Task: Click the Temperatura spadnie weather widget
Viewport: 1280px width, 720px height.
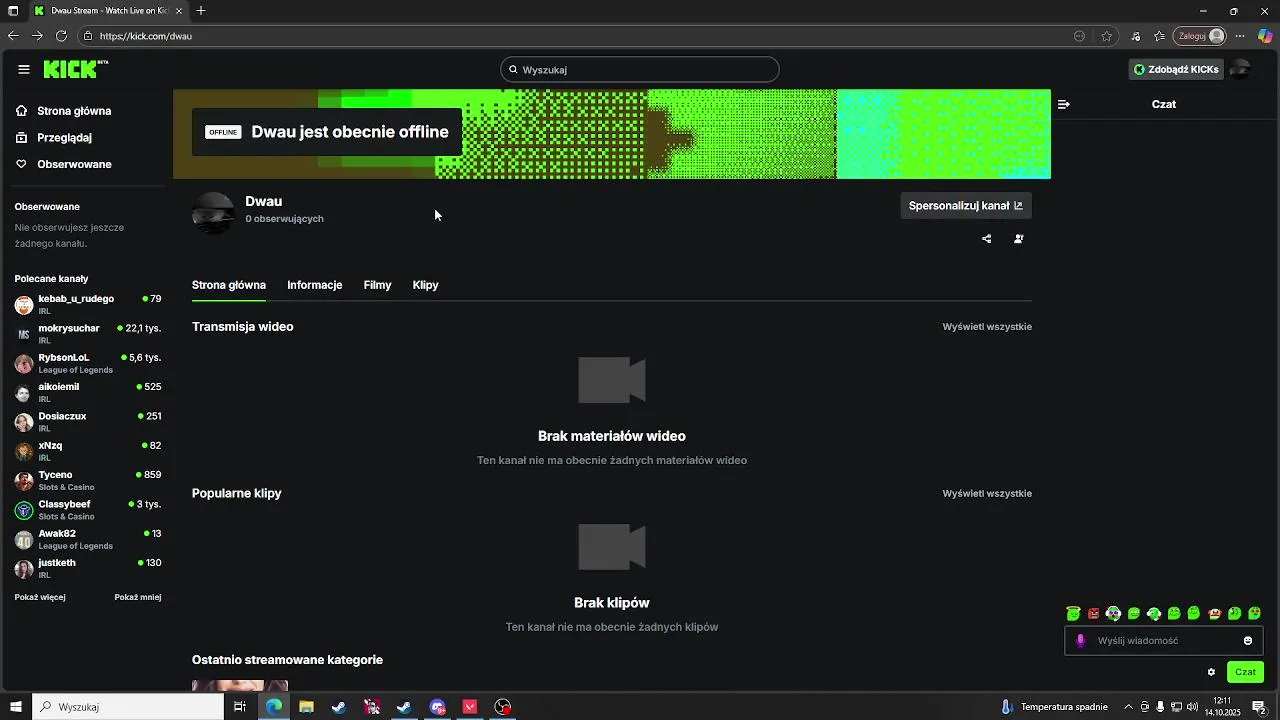Action: point(1054,707)
